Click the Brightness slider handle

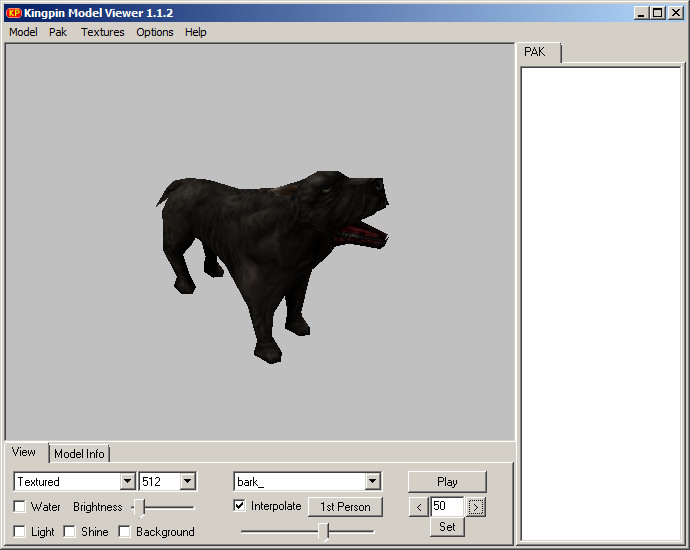point(139,508)
